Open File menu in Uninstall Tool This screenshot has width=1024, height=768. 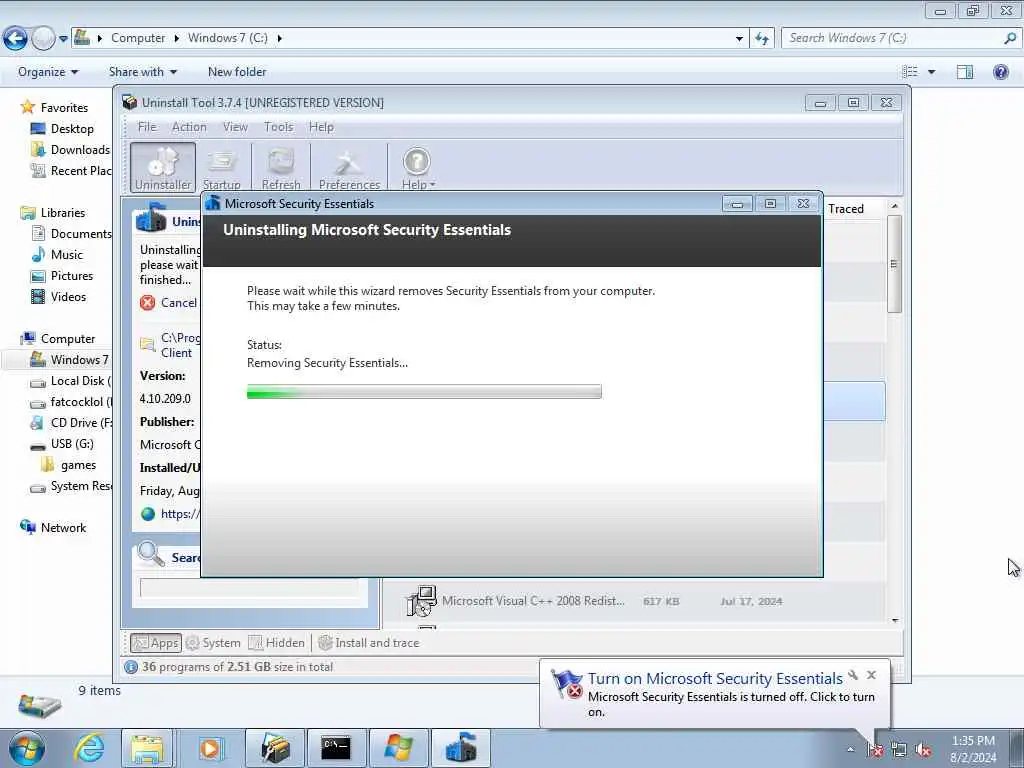[147, 127]
